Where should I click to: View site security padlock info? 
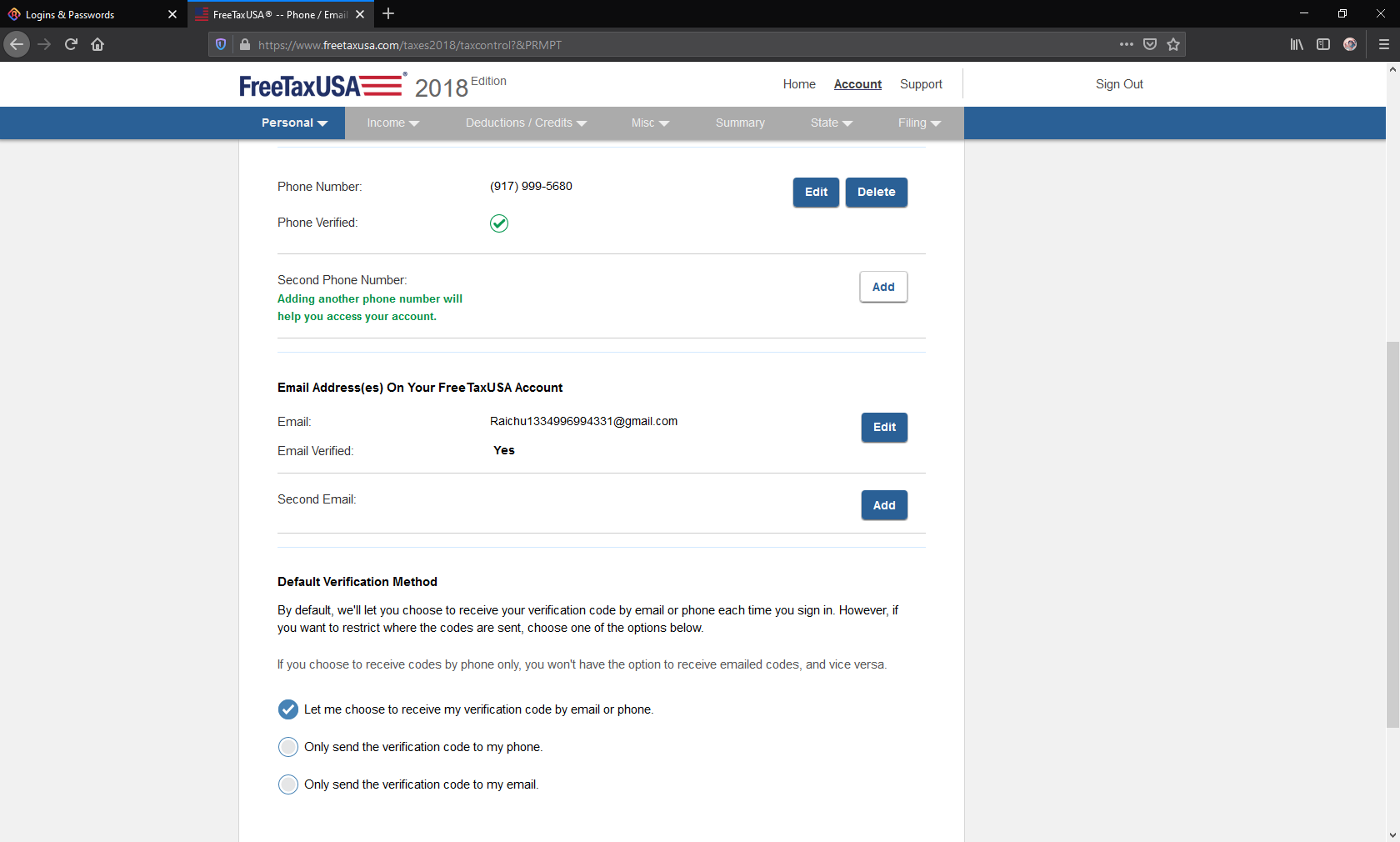coord(244,44)
